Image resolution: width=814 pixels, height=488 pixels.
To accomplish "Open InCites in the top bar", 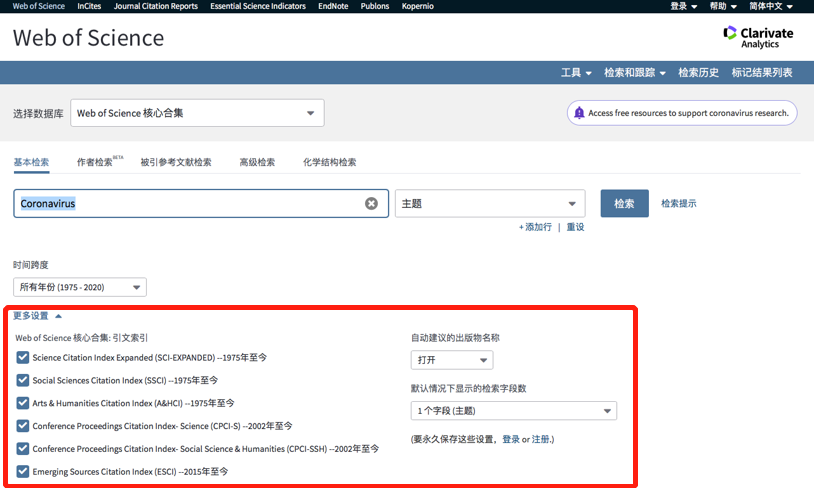I will click(89, 6).
